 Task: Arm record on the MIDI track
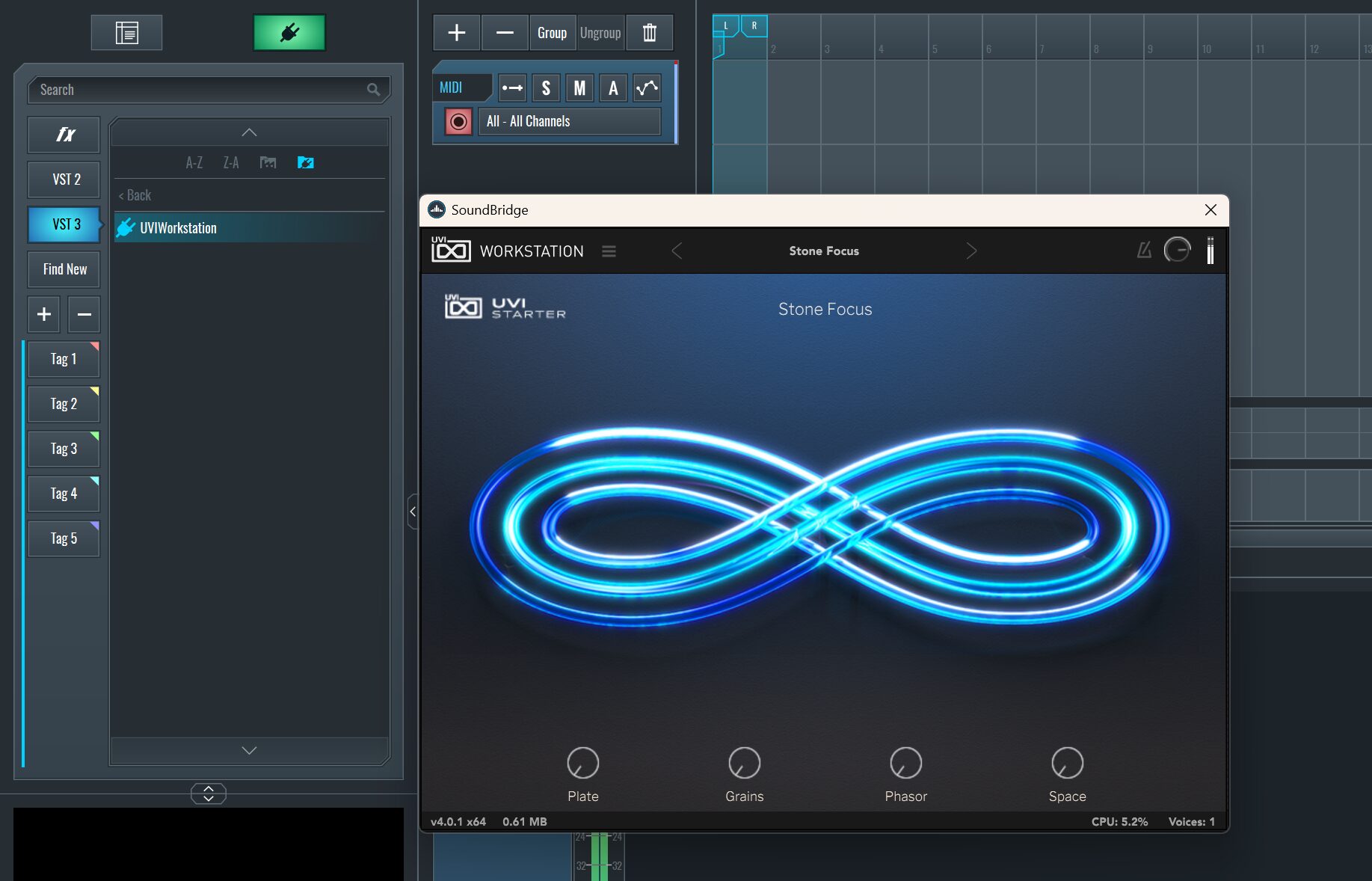[x=458, y=121]
